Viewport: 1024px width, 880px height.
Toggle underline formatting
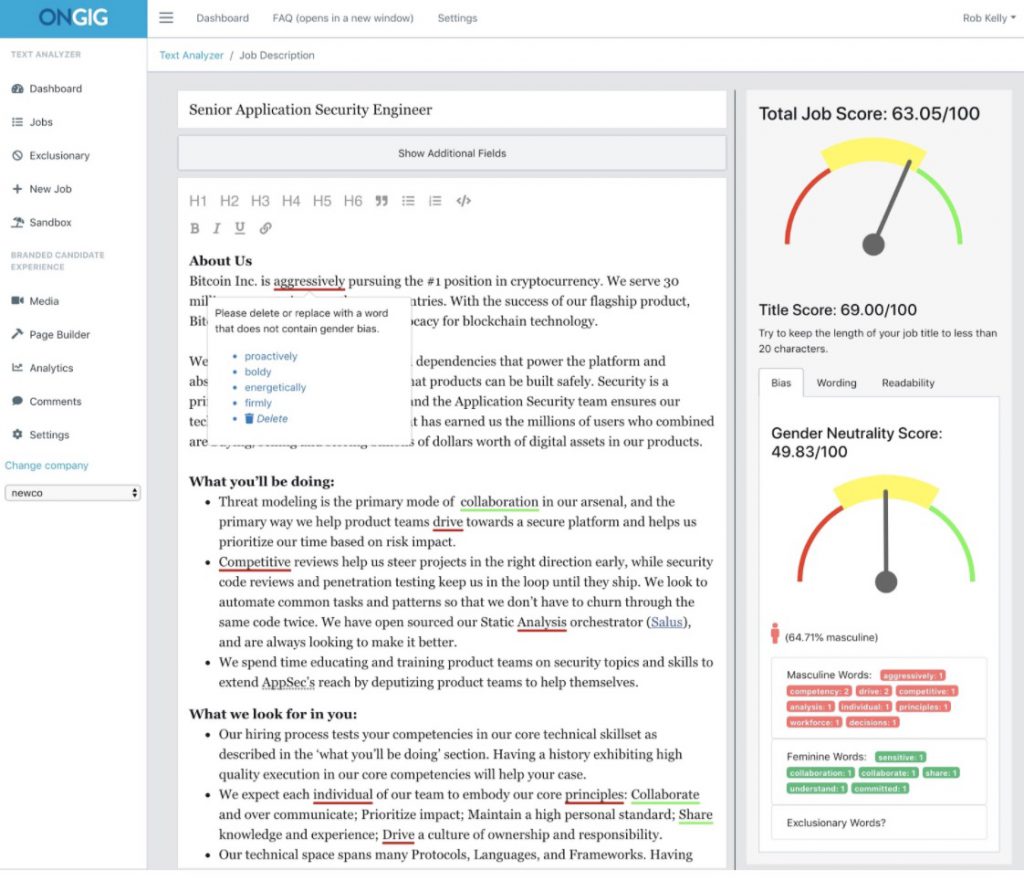[x=240, y=228]
